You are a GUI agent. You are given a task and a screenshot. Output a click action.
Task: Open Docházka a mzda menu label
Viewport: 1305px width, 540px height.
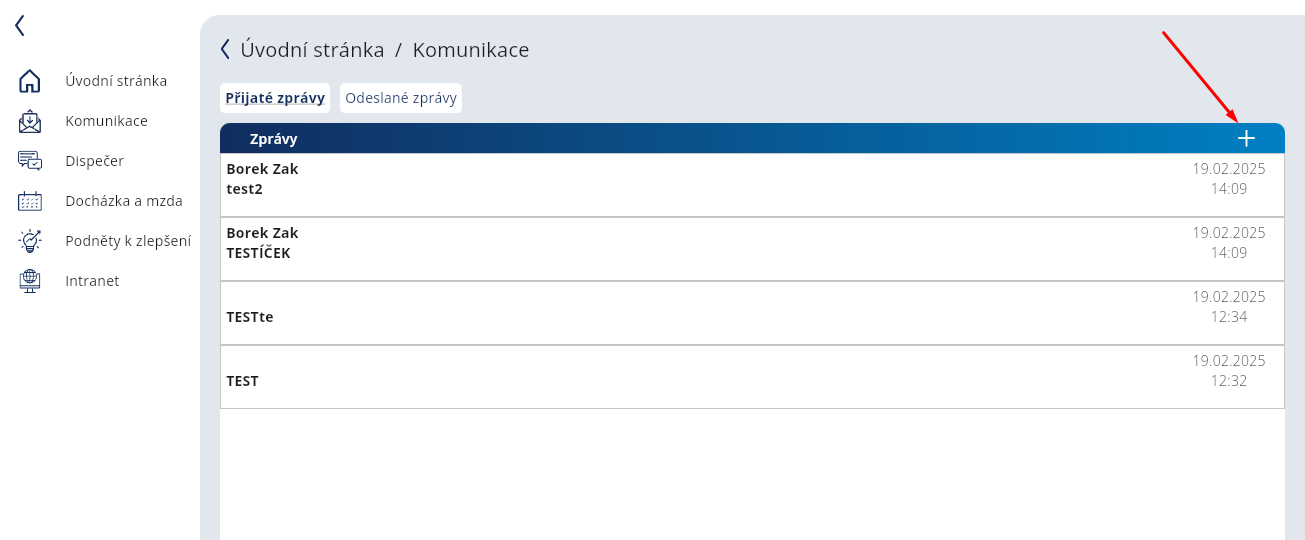[124, 201]
